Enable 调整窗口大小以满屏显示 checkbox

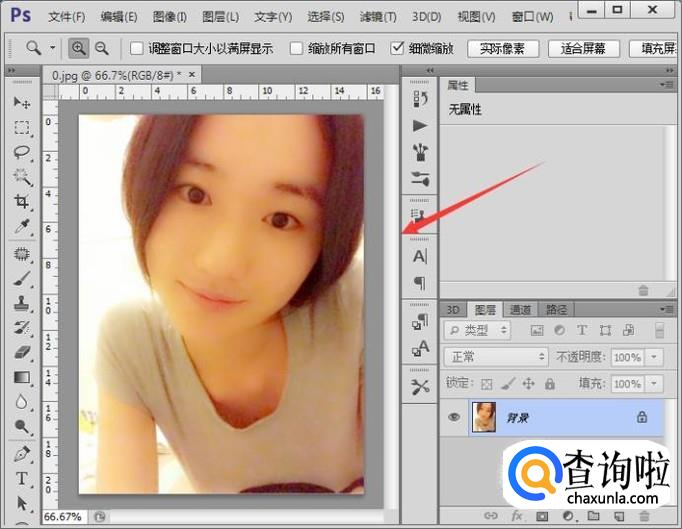tap(137, 48)
